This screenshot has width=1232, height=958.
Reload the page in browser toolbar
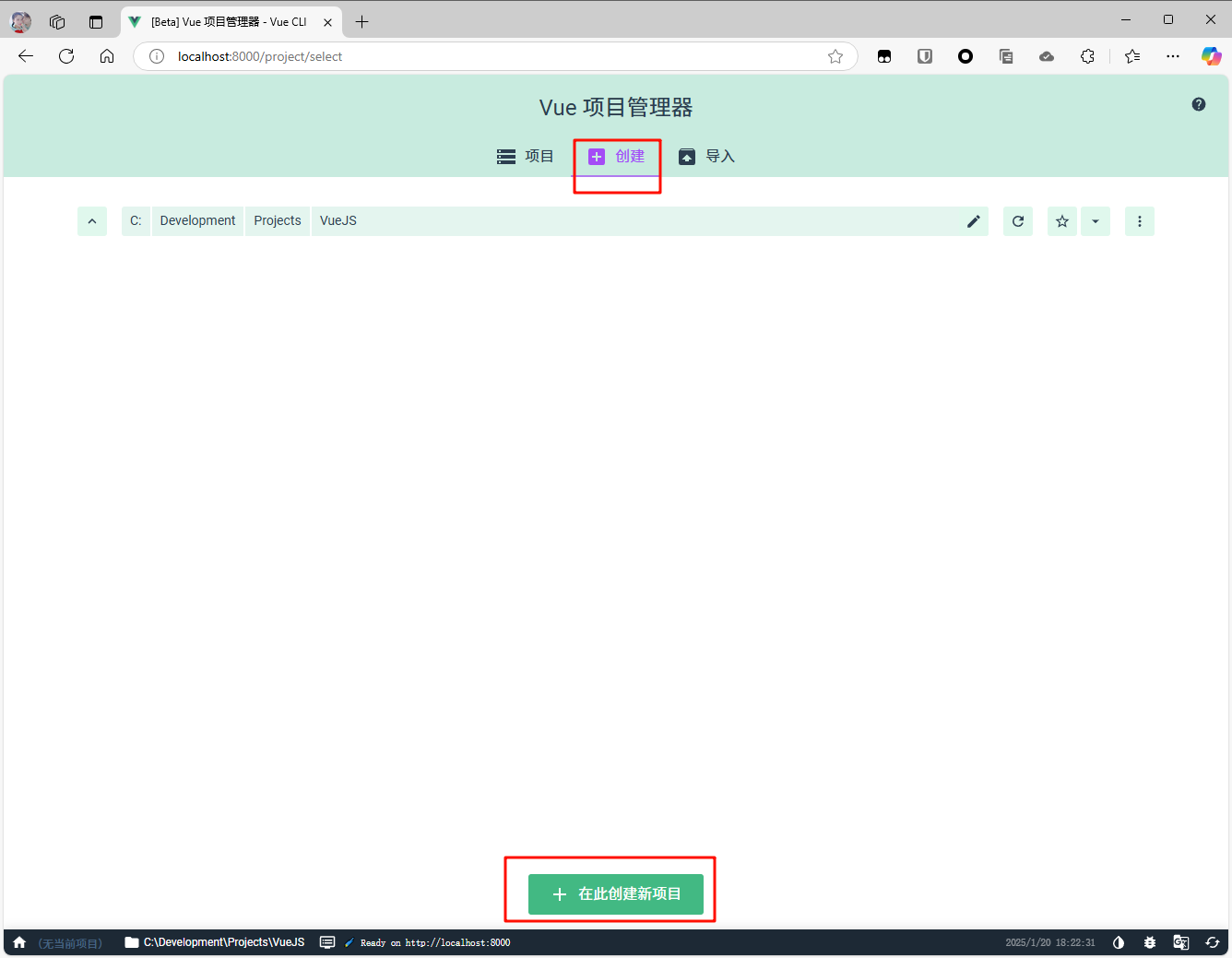click(66, 56)
